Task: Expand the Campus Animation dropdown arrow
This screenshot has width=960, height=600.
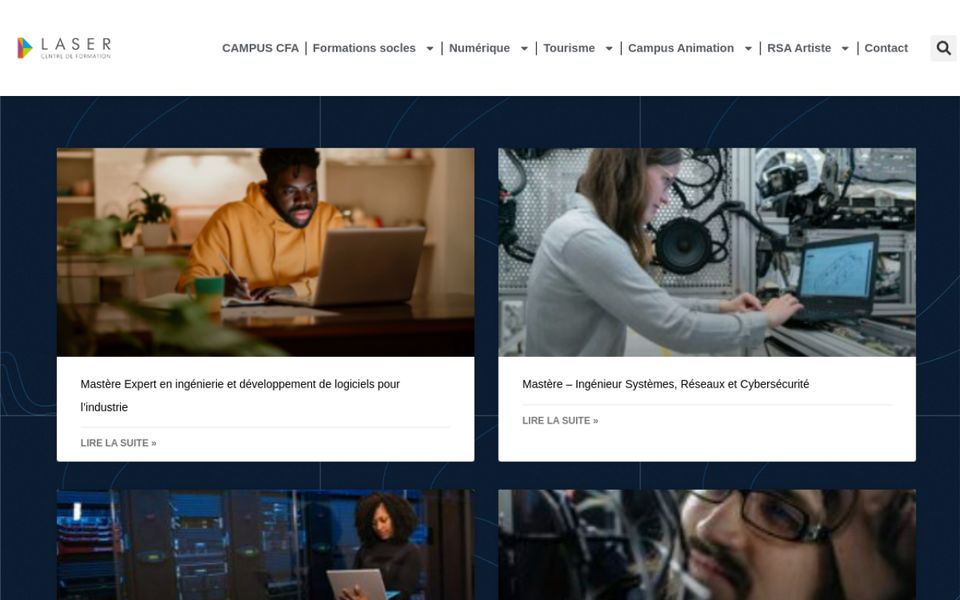Action: (x=748, y=48)
